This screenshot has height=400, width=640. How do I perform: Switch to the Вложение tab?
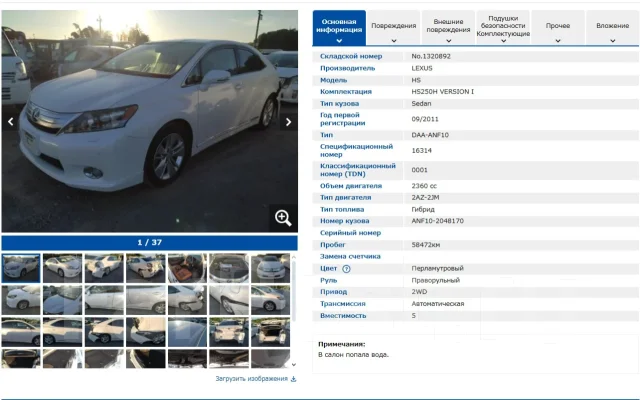[x=613, y=28]
